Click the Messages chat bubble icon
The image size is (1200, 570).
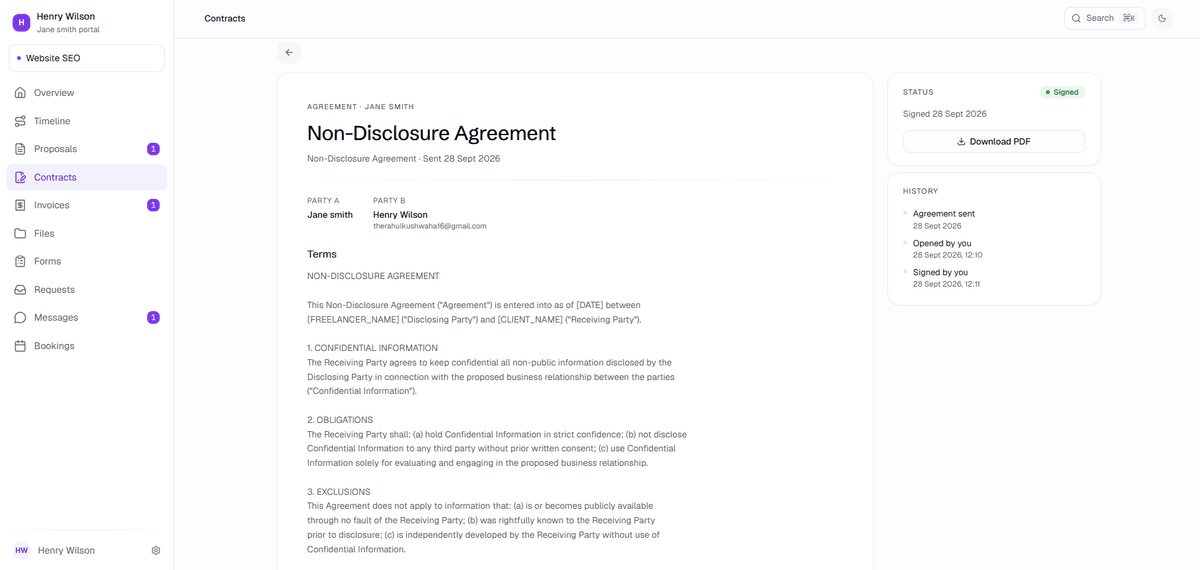tap(21, 317)
